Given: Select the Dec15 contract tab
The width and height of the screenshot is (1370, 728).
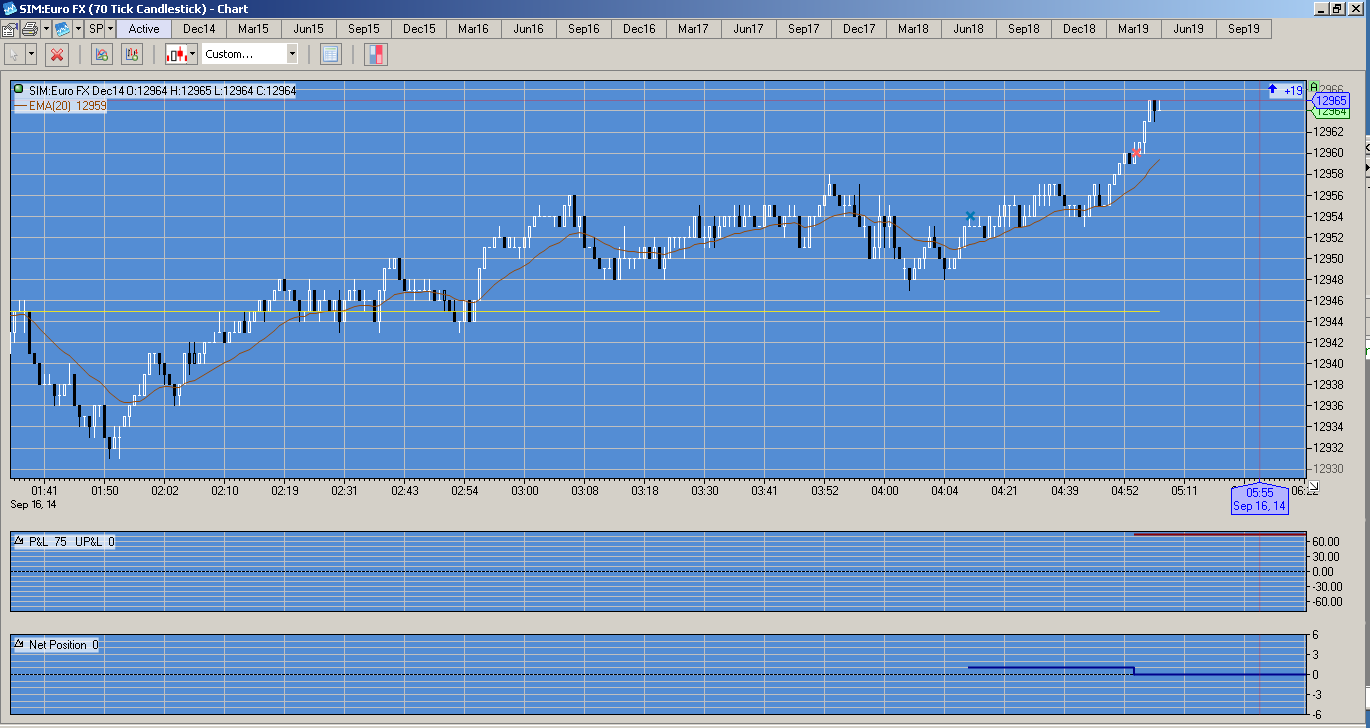Looking at the screenshot, I should [x=419, y=29].
